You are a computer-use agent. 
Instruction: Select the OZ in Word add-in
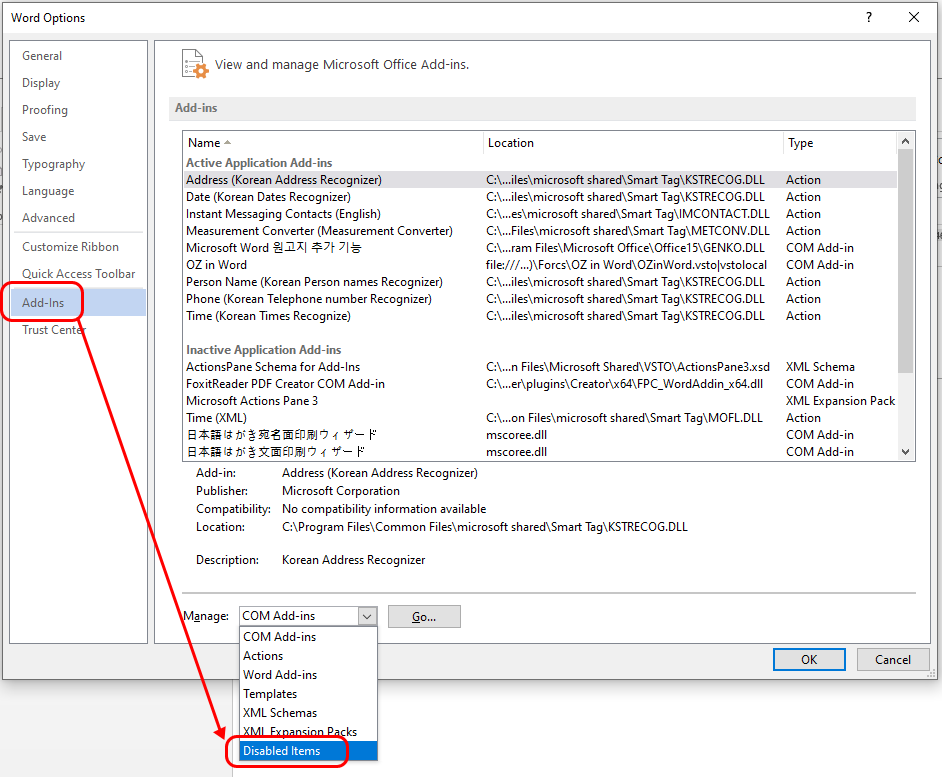540,265
